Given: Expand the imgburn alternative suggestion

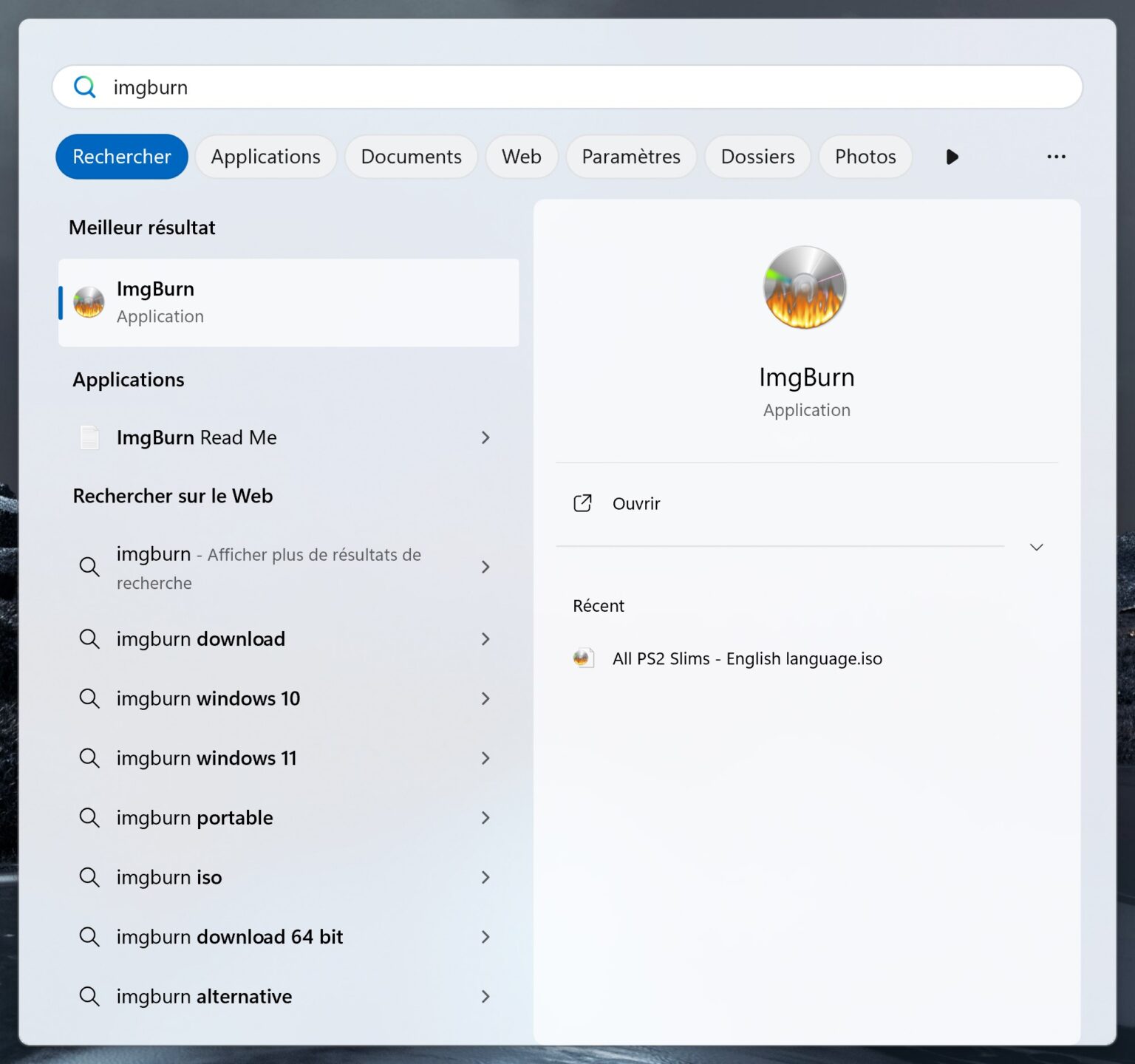Looking at the screenshot, I should (485, 996).
